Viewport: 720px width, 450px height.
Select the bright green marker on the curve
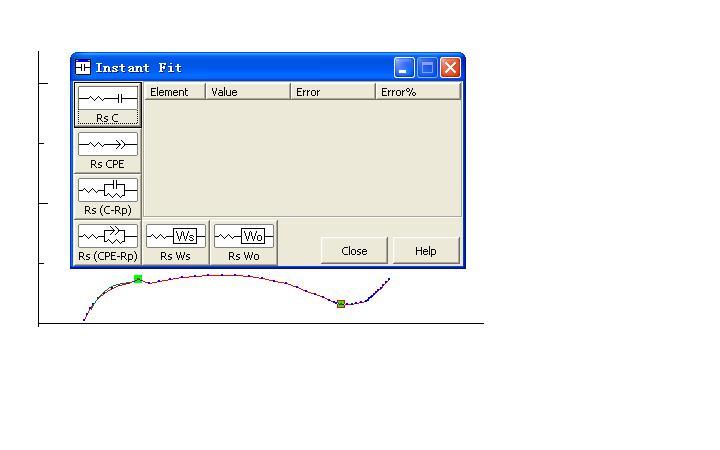(138, 279)
